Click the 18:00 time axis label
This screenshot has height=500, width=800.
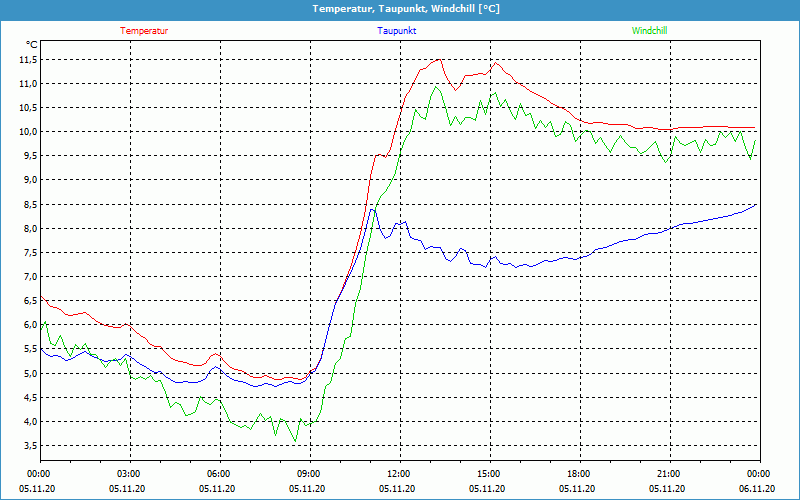click(x=578, y=474)
